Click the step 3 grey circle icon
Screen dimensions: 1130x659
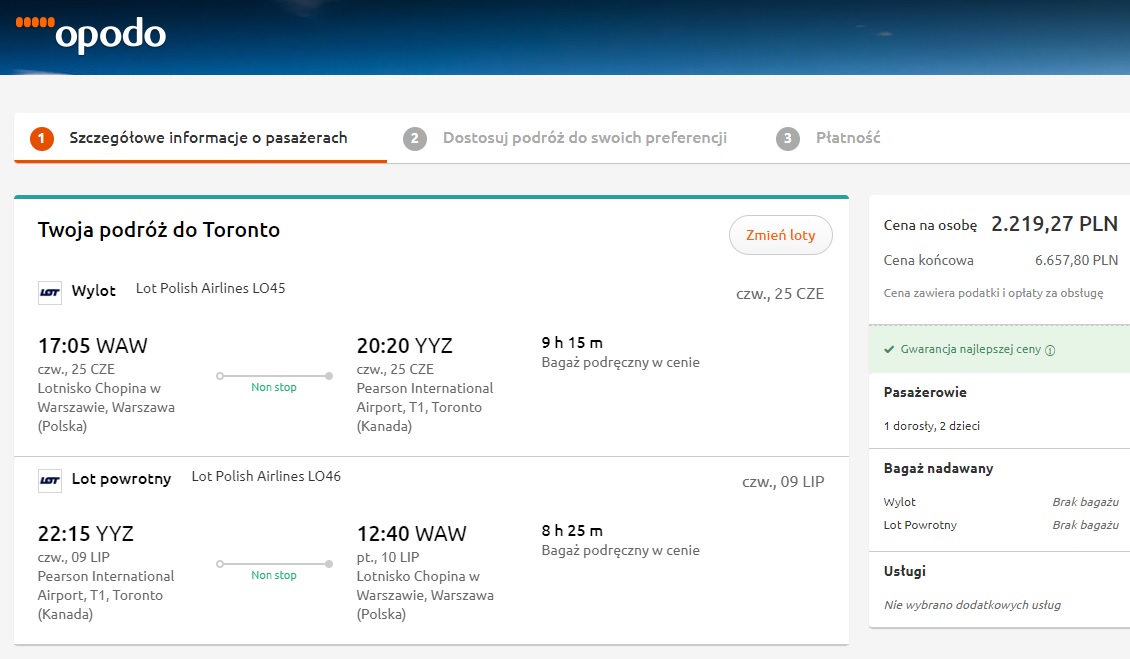coord(788,138)
